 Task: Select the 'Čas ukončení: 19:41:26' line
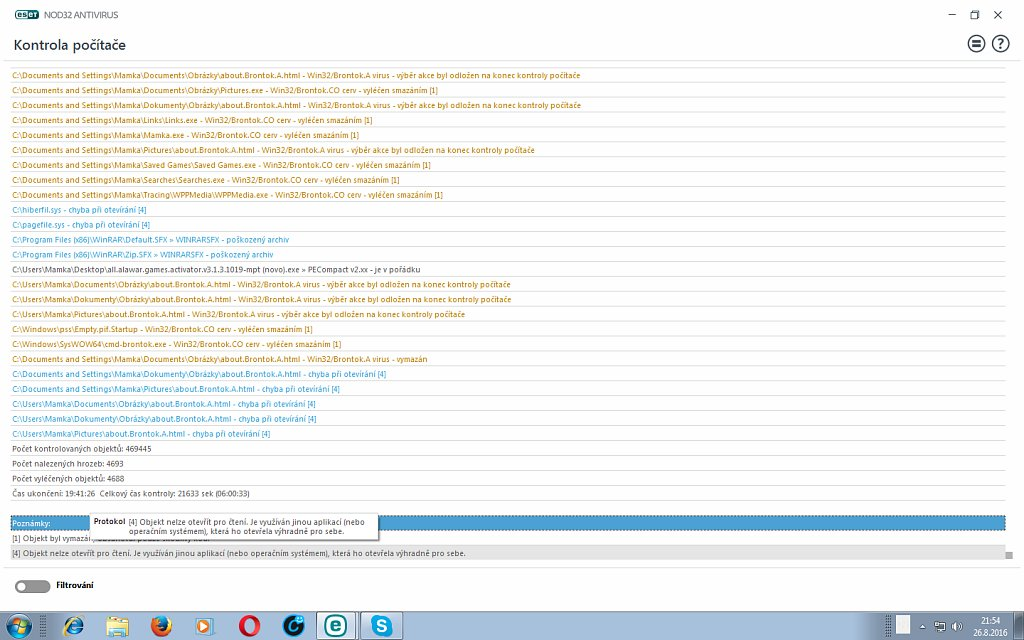(508, 494)
